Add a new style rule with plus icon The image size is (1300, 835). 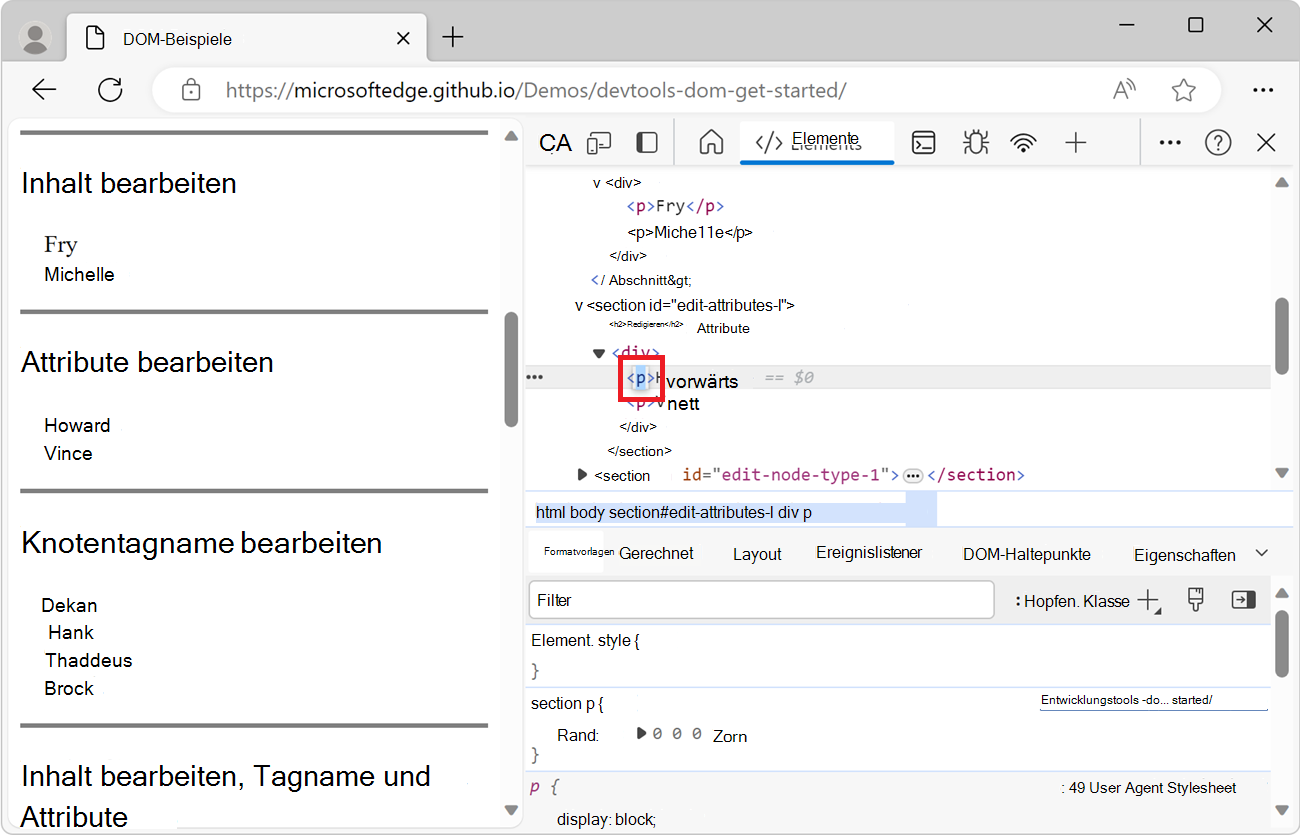point(1149,601)
